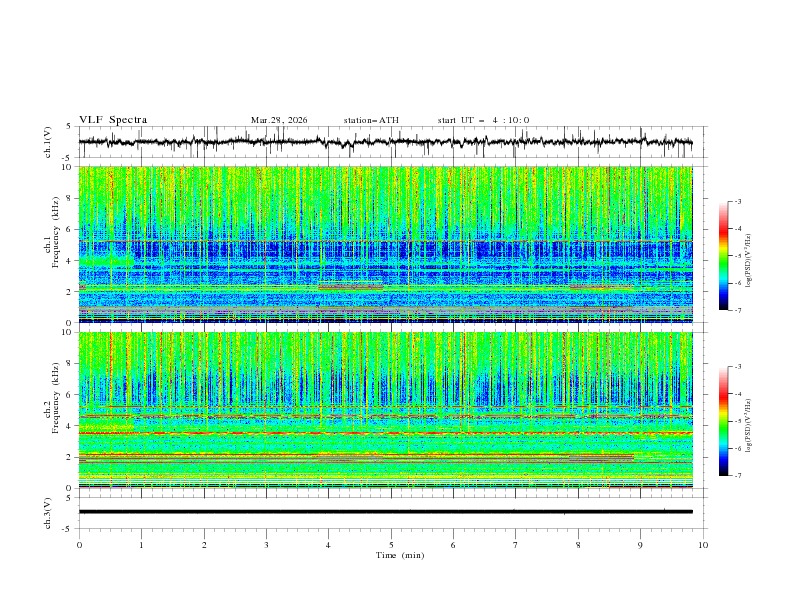This screenshot has height=612, width=792.
Task: Click the ch.3(V) axis label
Action: [x=48, y=513]
